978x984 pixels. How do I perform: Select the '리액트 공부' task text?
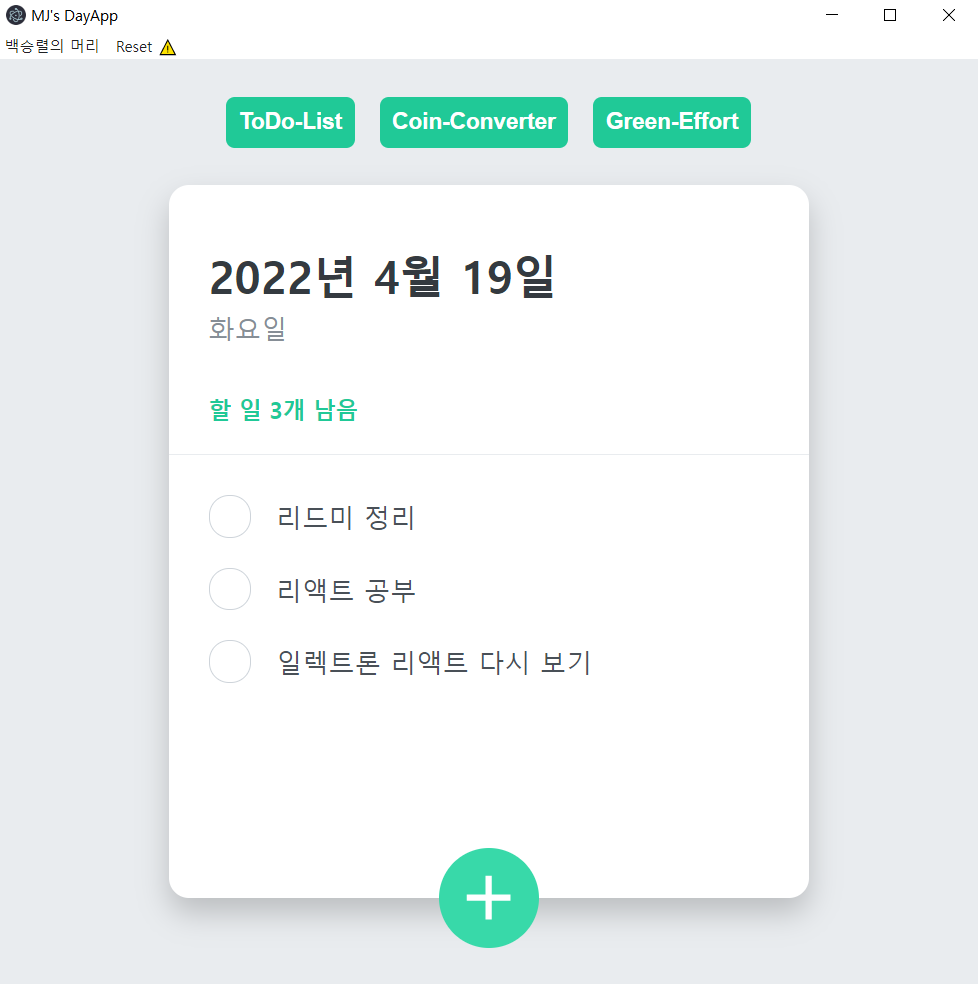point(347,589)
